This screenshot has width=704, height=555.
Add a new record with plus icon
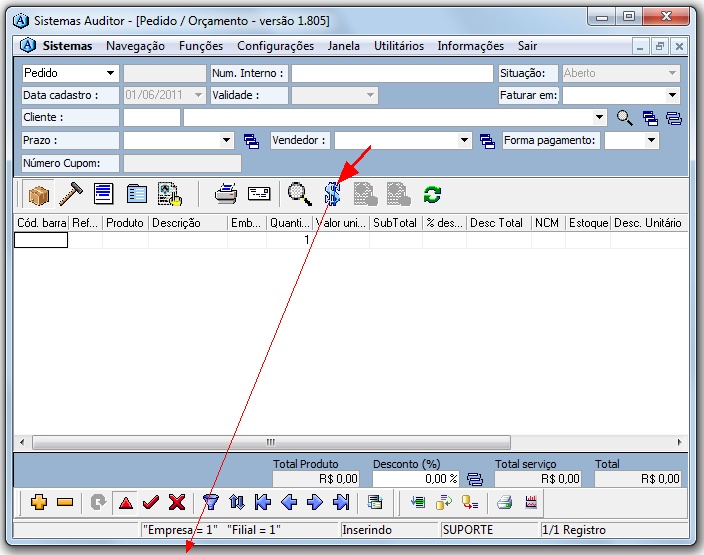(x=39, y=502)
